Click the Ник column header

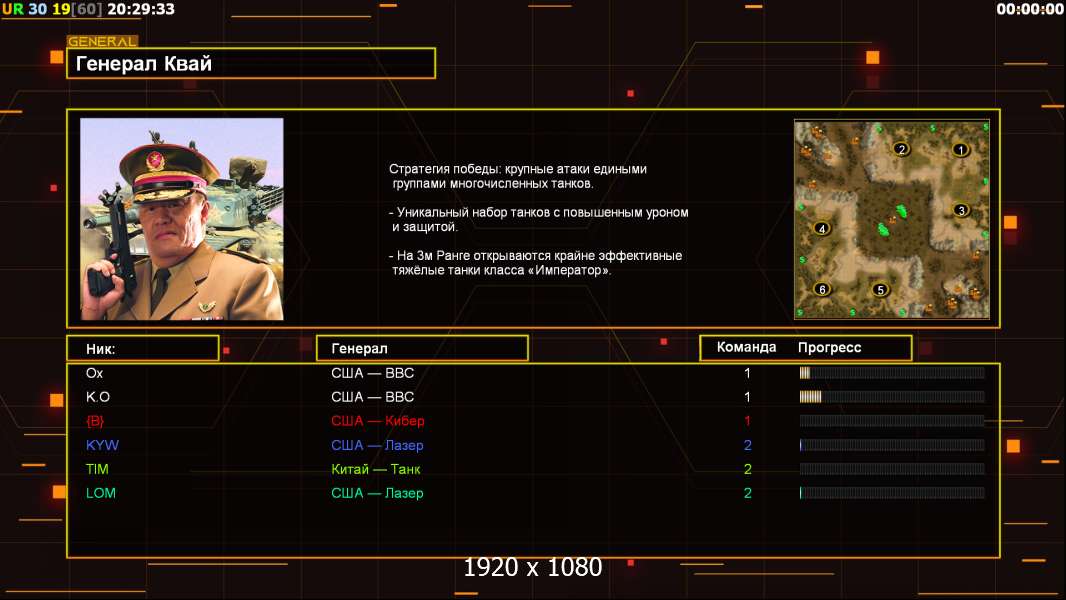(142, 348)
